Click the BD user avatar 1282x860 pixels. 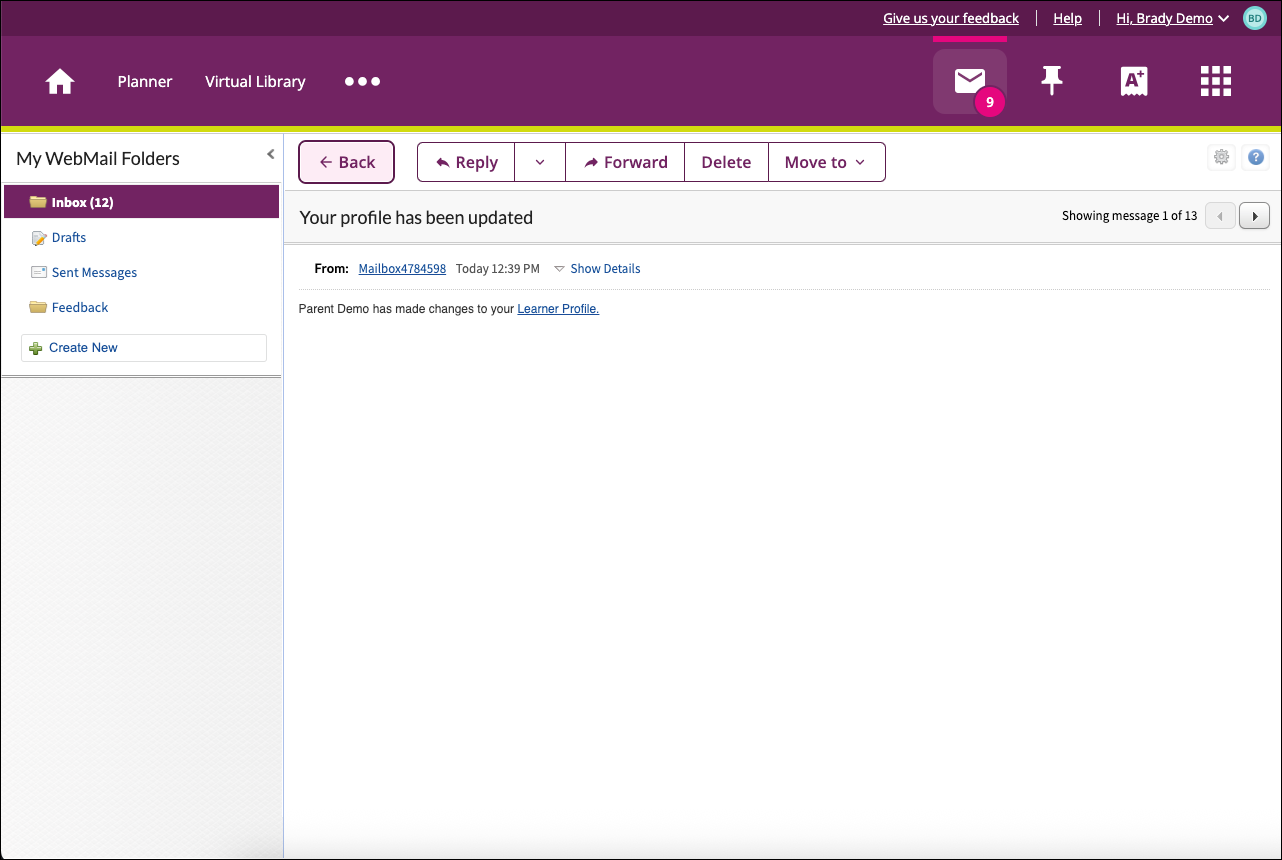tap(1254, 18)
